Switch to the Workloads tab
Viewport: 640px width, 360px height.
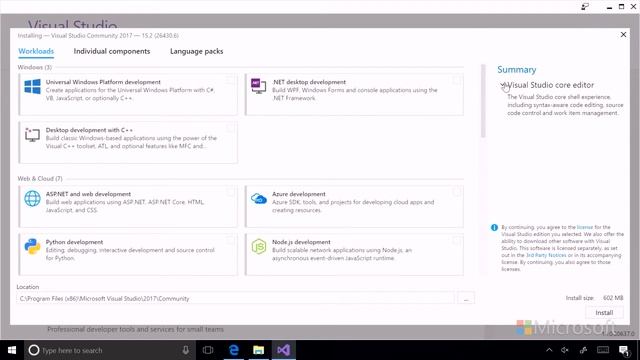(x=36, y=51)
